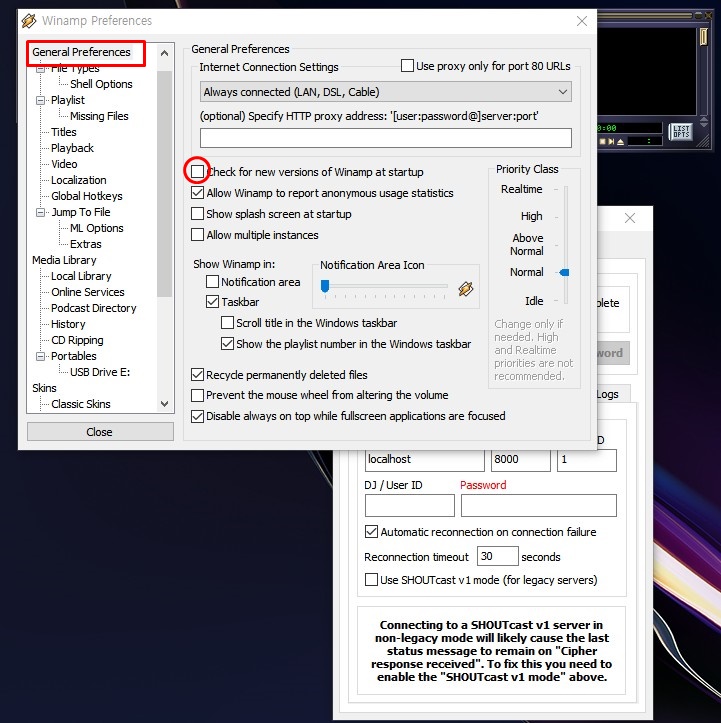721x723 pixels.
Task: Open Podcast Directory preferences
Action: click(94, 308)
